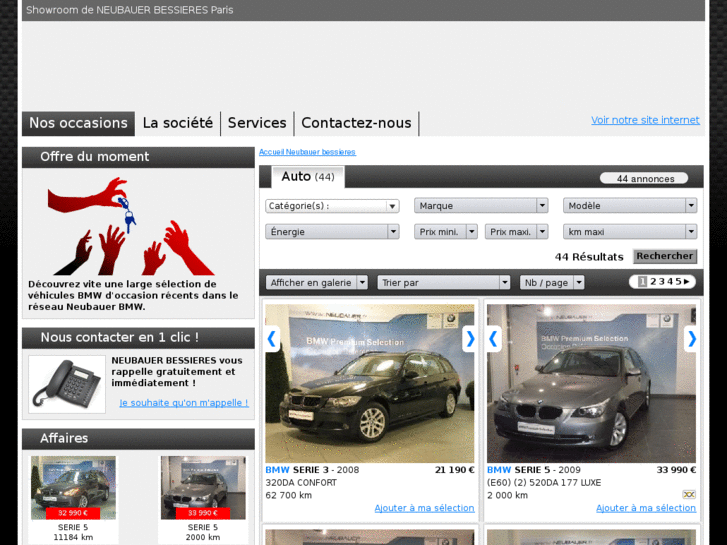Click Je souhaite qu'on m'appelle link

pos(184,403)
